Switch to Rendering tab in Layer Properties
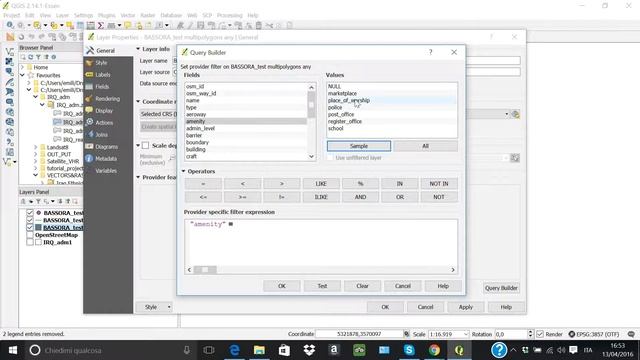 pyautogui.click(x=107, y=99)
